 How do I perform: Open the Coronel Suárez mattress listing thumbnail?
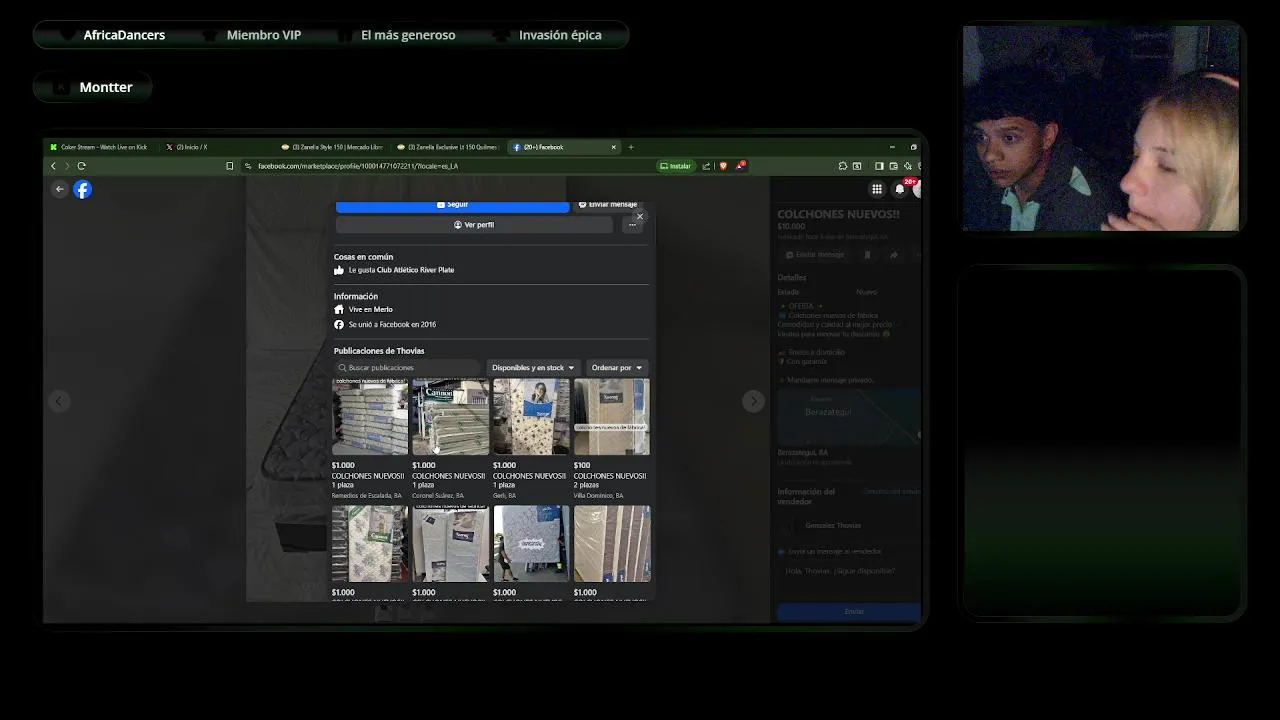[x=450, y=417]
